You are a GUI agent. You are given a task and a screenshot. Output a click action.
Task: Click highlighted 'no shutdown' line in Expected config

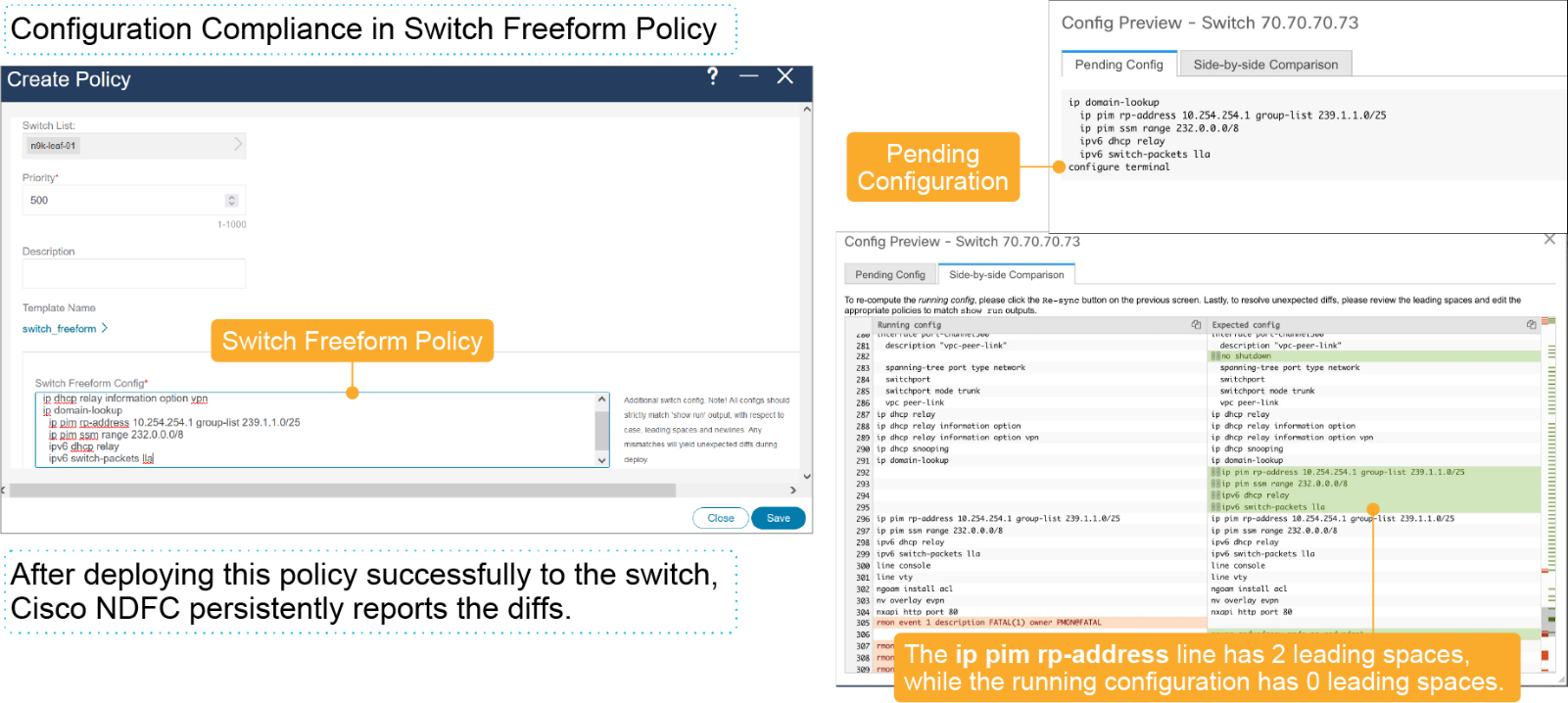point(1374,356)
